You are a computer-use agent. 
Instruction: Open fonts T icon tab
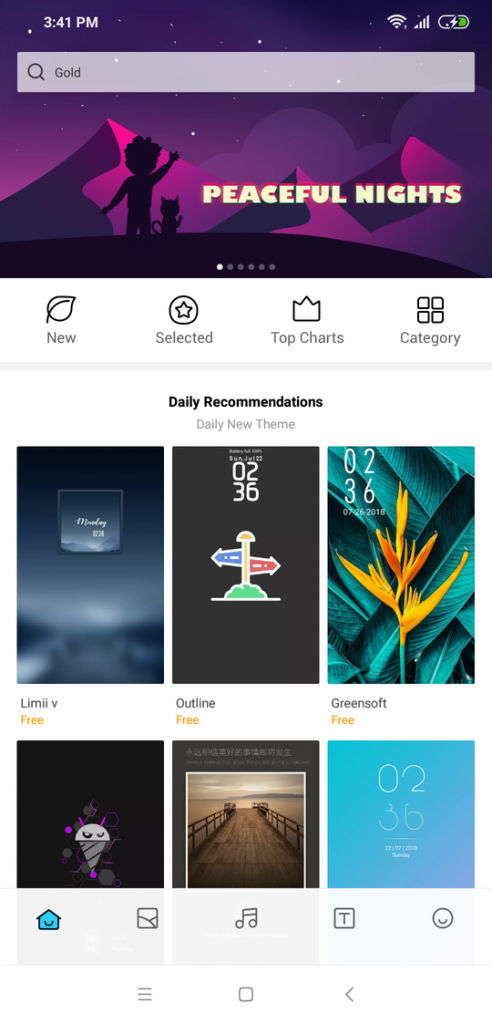[344, 919]
